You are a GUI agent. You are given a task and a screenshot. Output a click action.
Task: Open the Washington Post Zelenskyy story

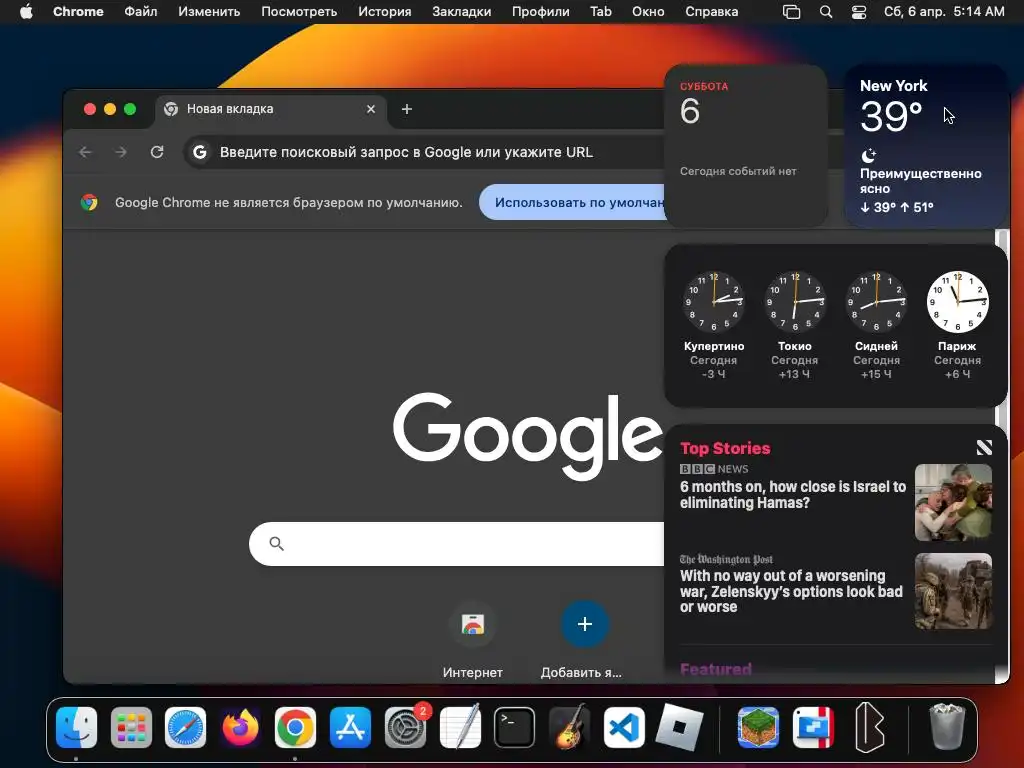791,591
